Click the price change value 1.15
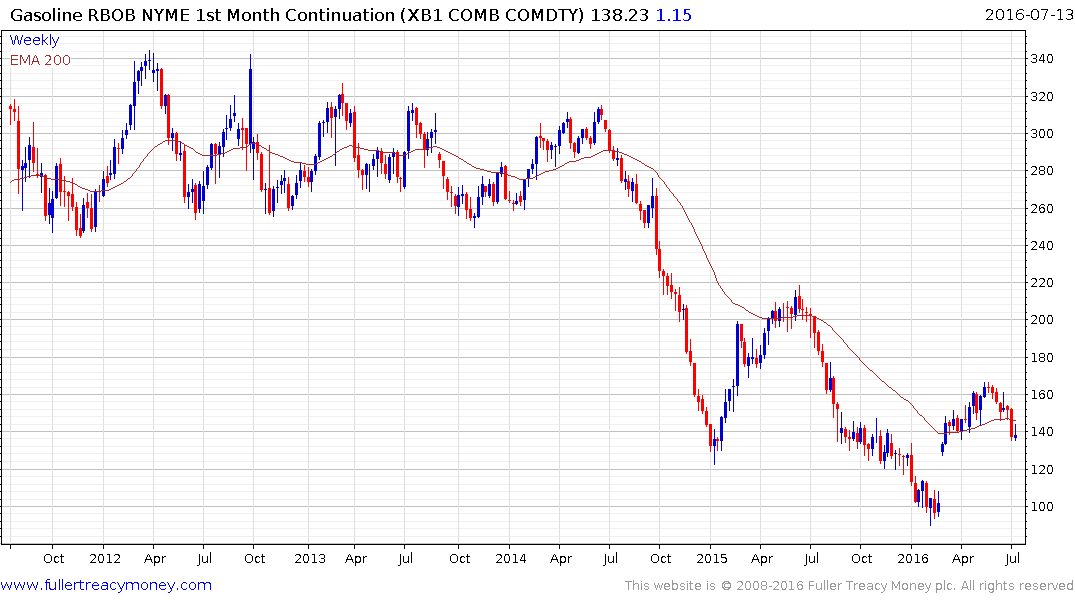1075x600 pixels. (x=674, y=14)
